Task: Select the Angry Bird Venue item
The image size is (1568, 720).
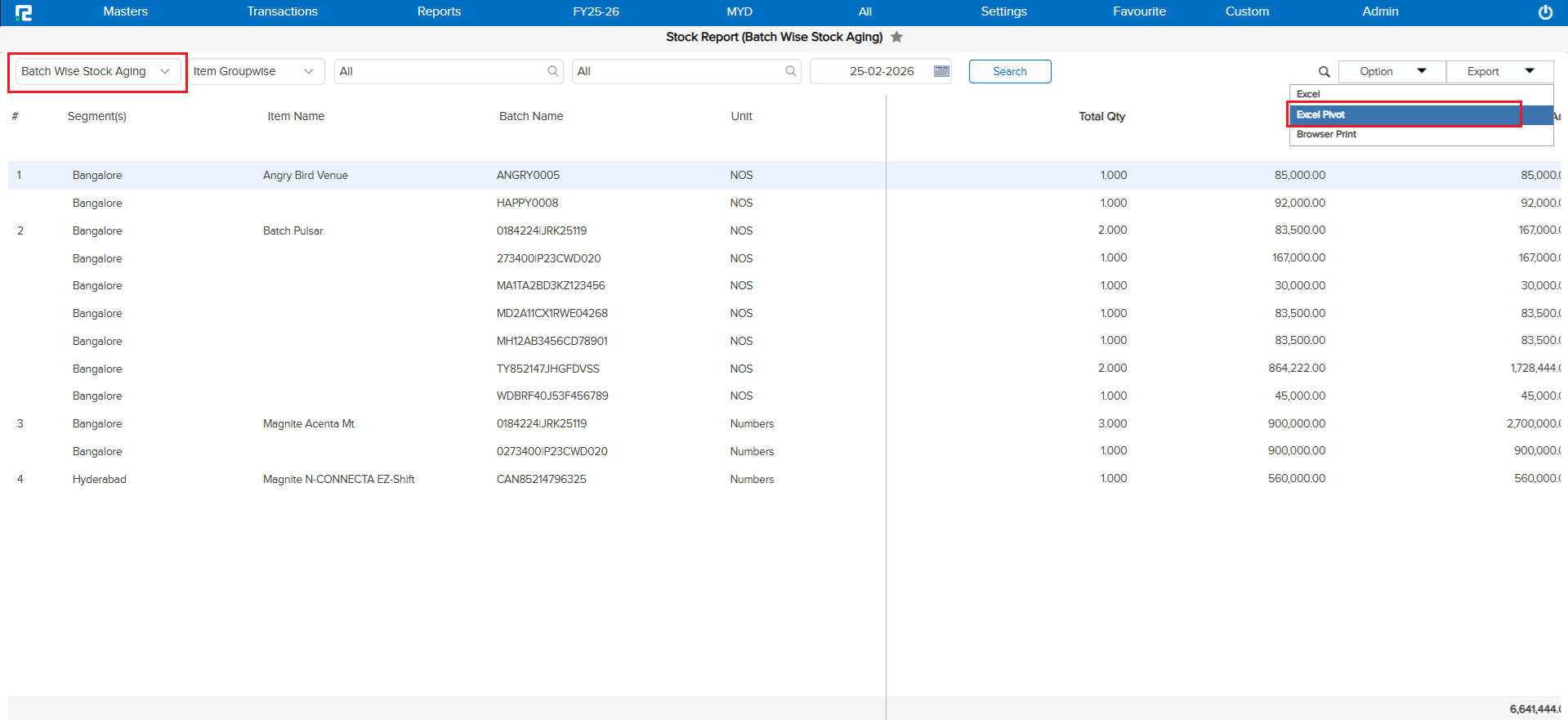Action: coord(306,175)
